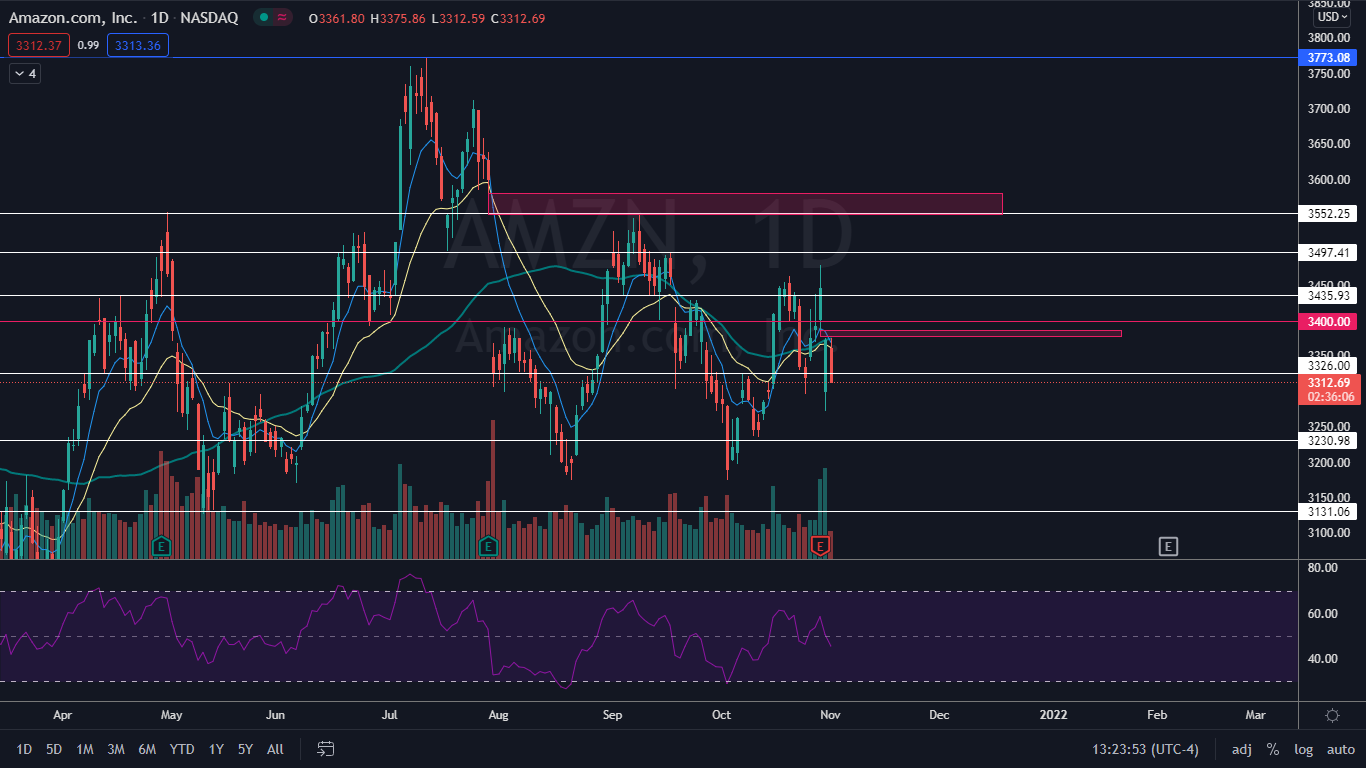Select the 1M date range
This screenshot has width=1366, height=768.
(85, 749)
